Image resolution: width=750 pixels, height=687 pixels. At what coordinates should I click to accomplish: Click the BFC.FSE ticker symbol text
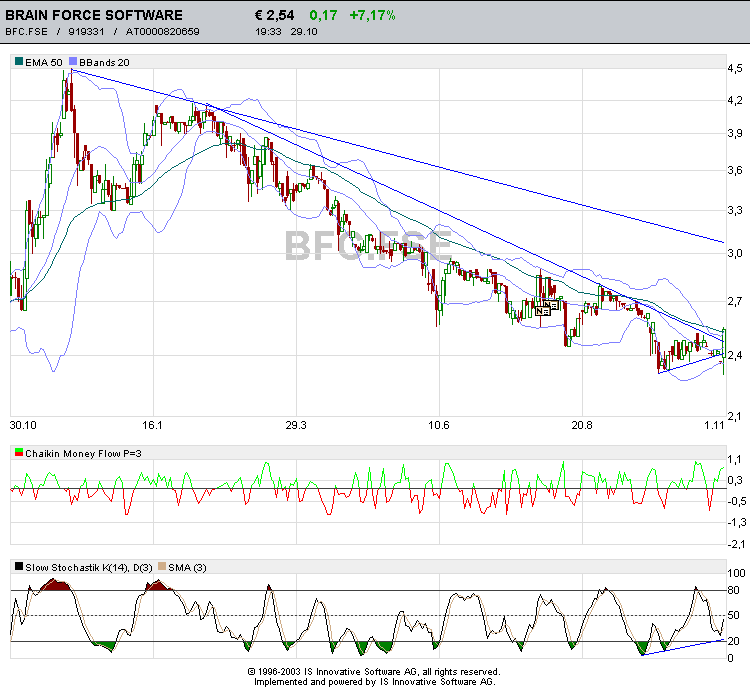(x=26, y=32)
